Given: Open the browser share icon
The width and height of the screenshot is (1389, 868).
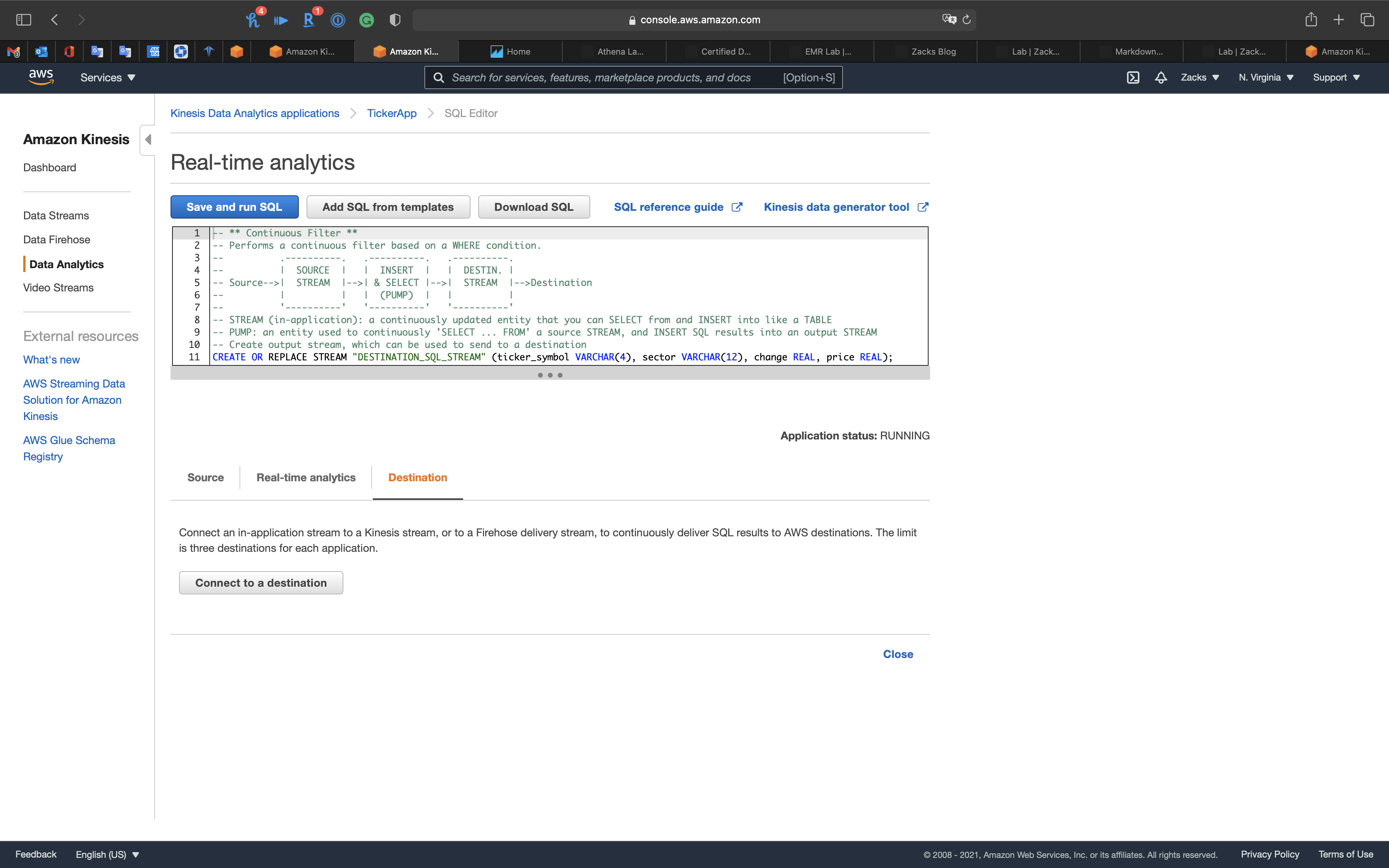Looking at the screenshot, I should point(1311,19).
